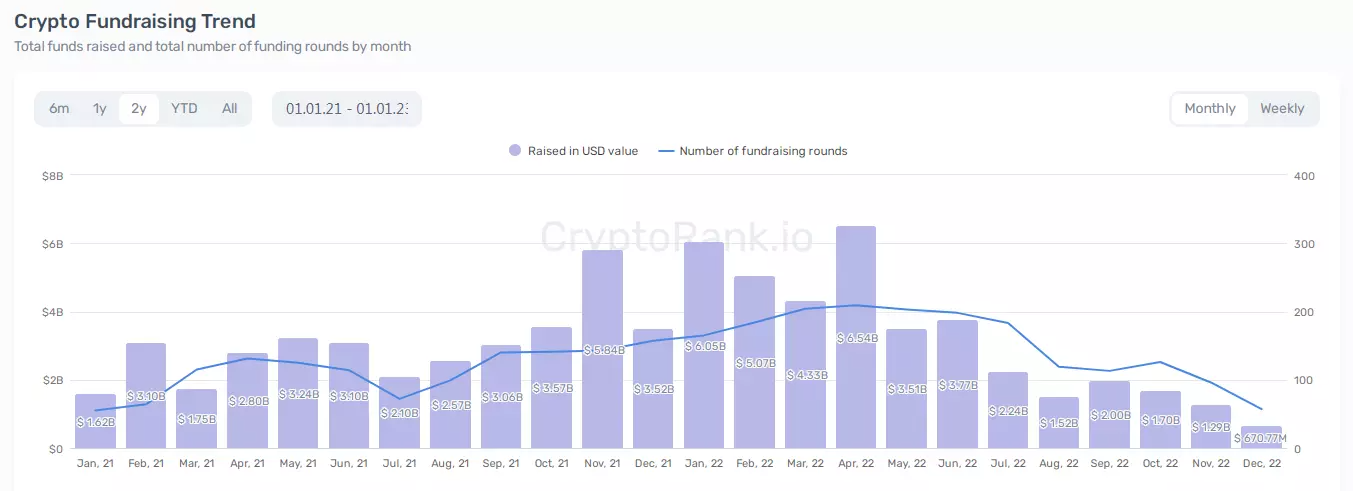This screenshot has width=1353, height=491.
Task: Select the 2y range option
Action: 139,109
